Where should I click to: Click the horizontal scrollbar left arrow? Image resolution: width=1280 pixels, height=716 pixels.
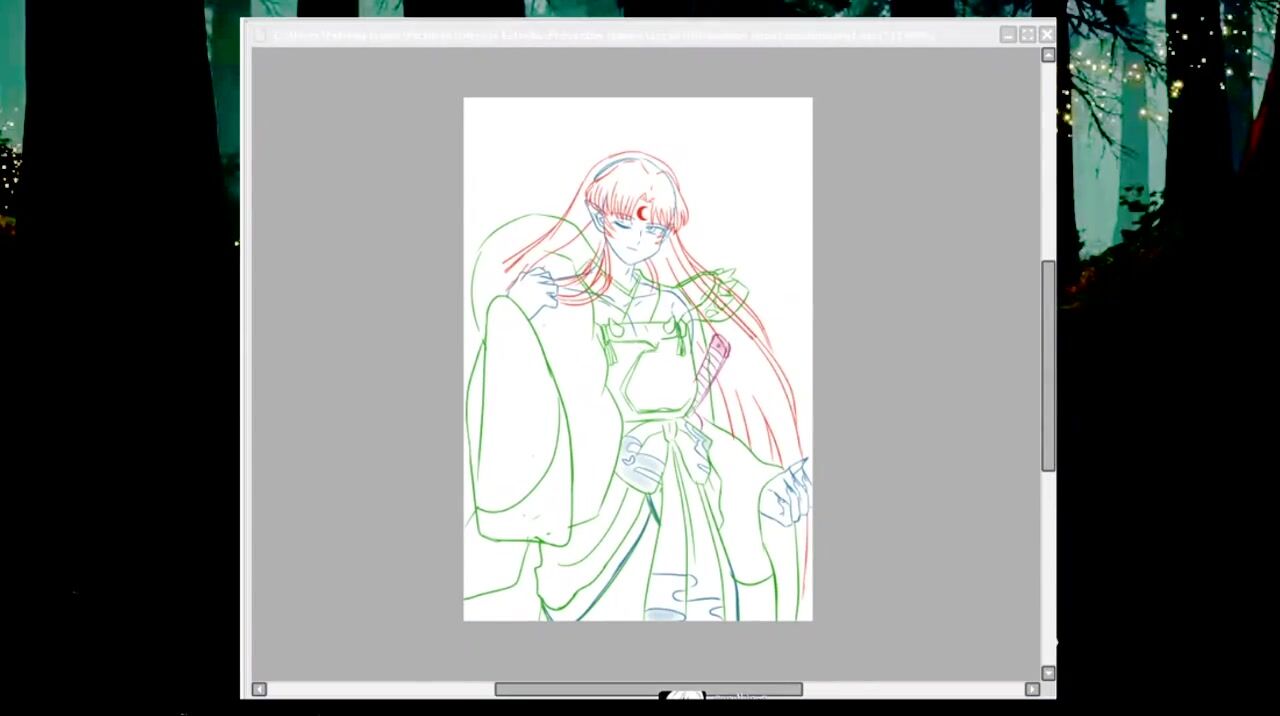[x=260, y=689]
